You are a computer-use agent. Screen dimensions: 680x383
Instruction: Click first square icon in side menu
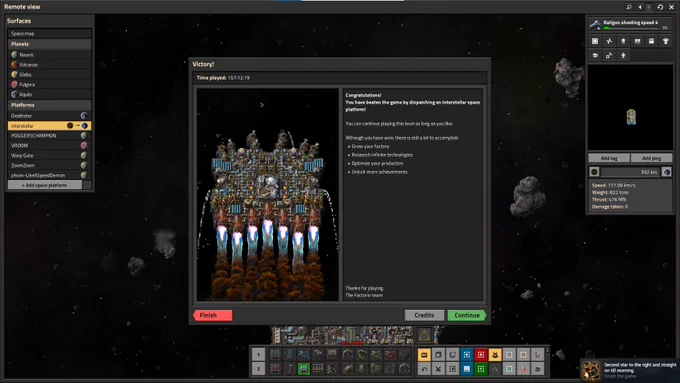click(x=595, y=41)
